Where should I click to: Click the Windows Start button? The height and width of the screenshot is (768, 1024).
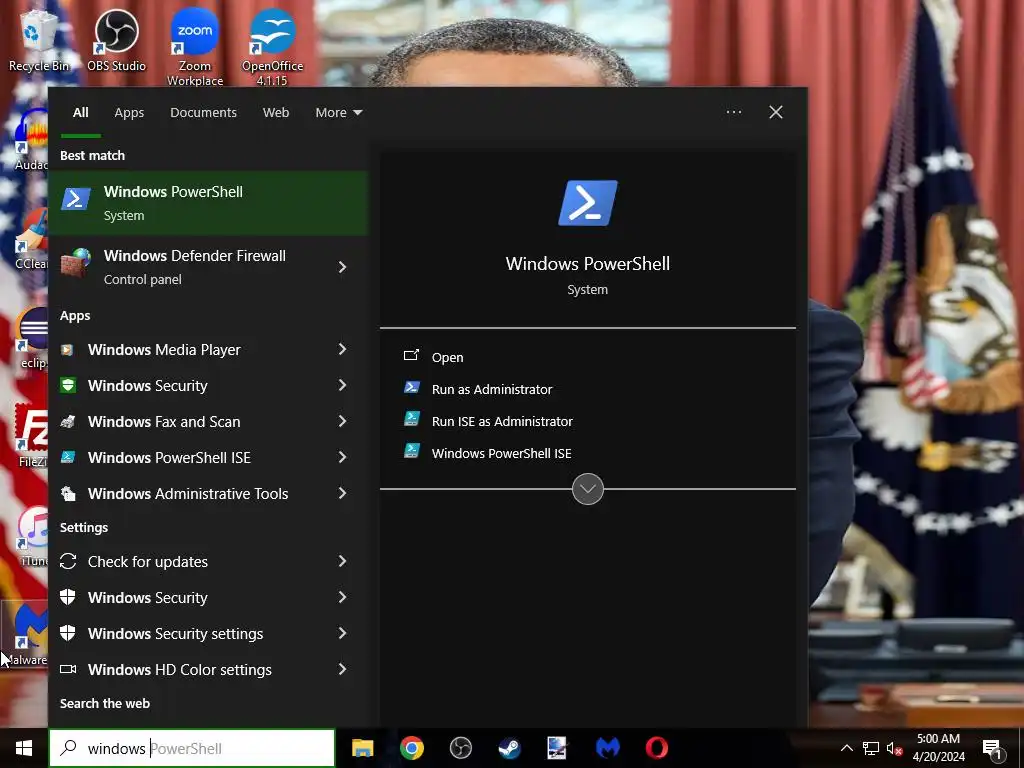click(x=24, y=748)
